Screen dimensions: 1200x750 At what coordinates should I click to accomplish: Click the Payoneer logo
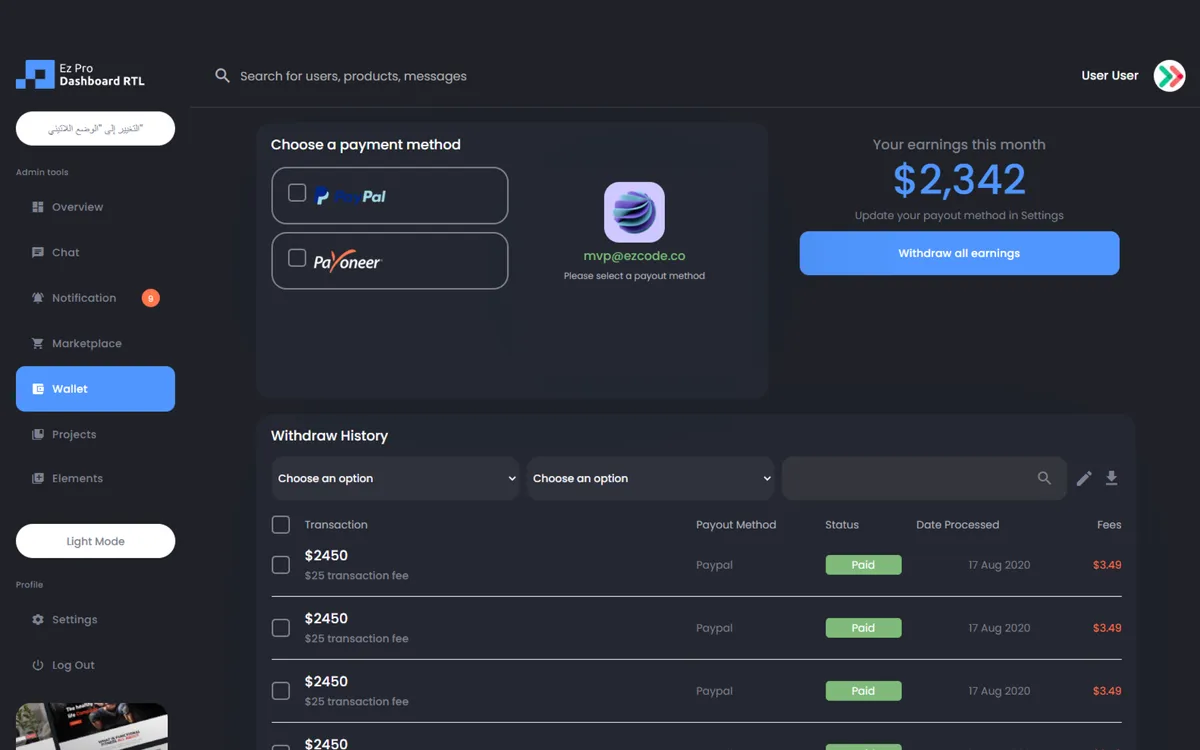pyautogui.click(x=348, y=261)
